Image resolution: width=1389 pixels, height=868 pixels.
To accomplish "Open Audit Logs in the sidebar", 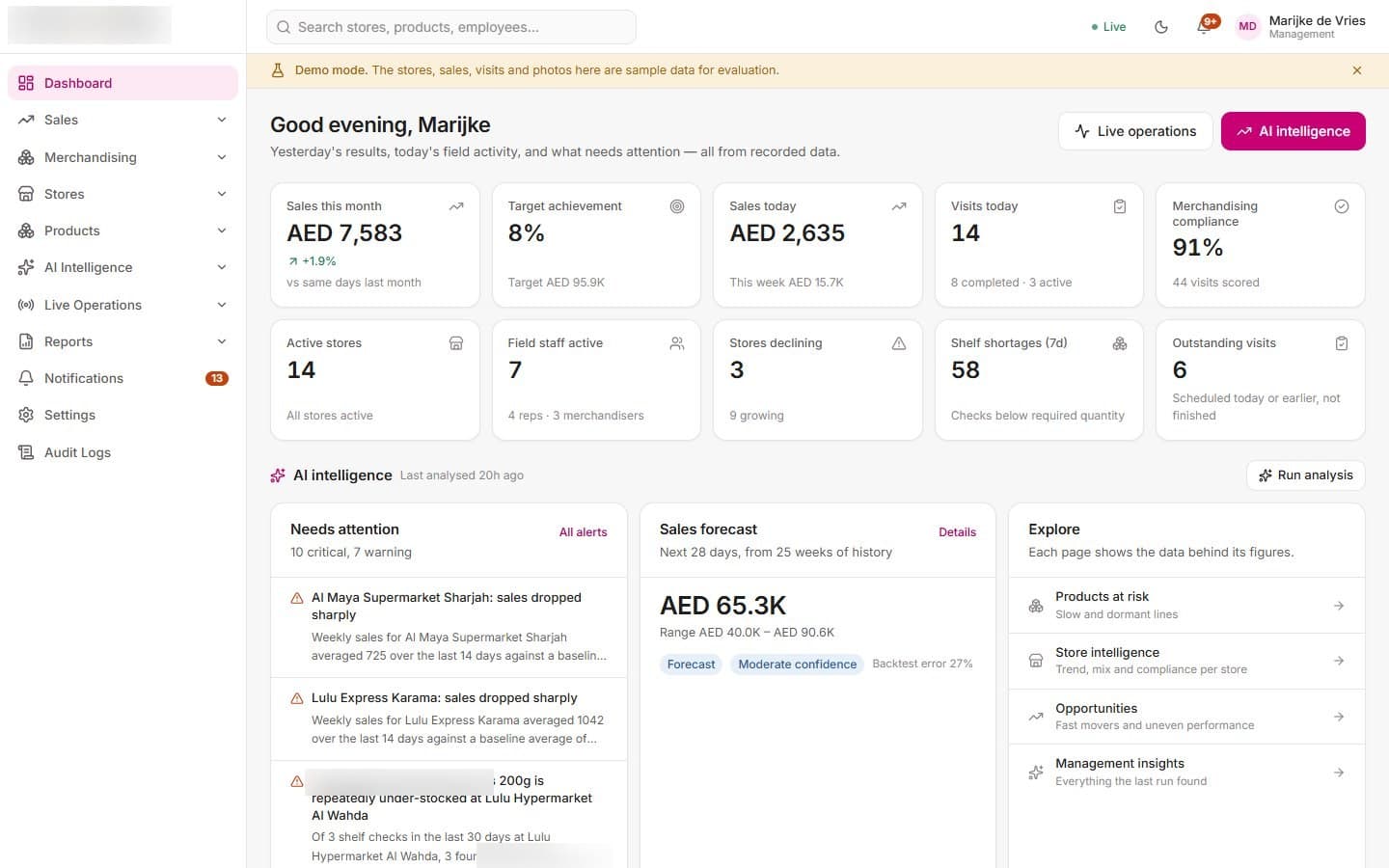I will [123, 452].
